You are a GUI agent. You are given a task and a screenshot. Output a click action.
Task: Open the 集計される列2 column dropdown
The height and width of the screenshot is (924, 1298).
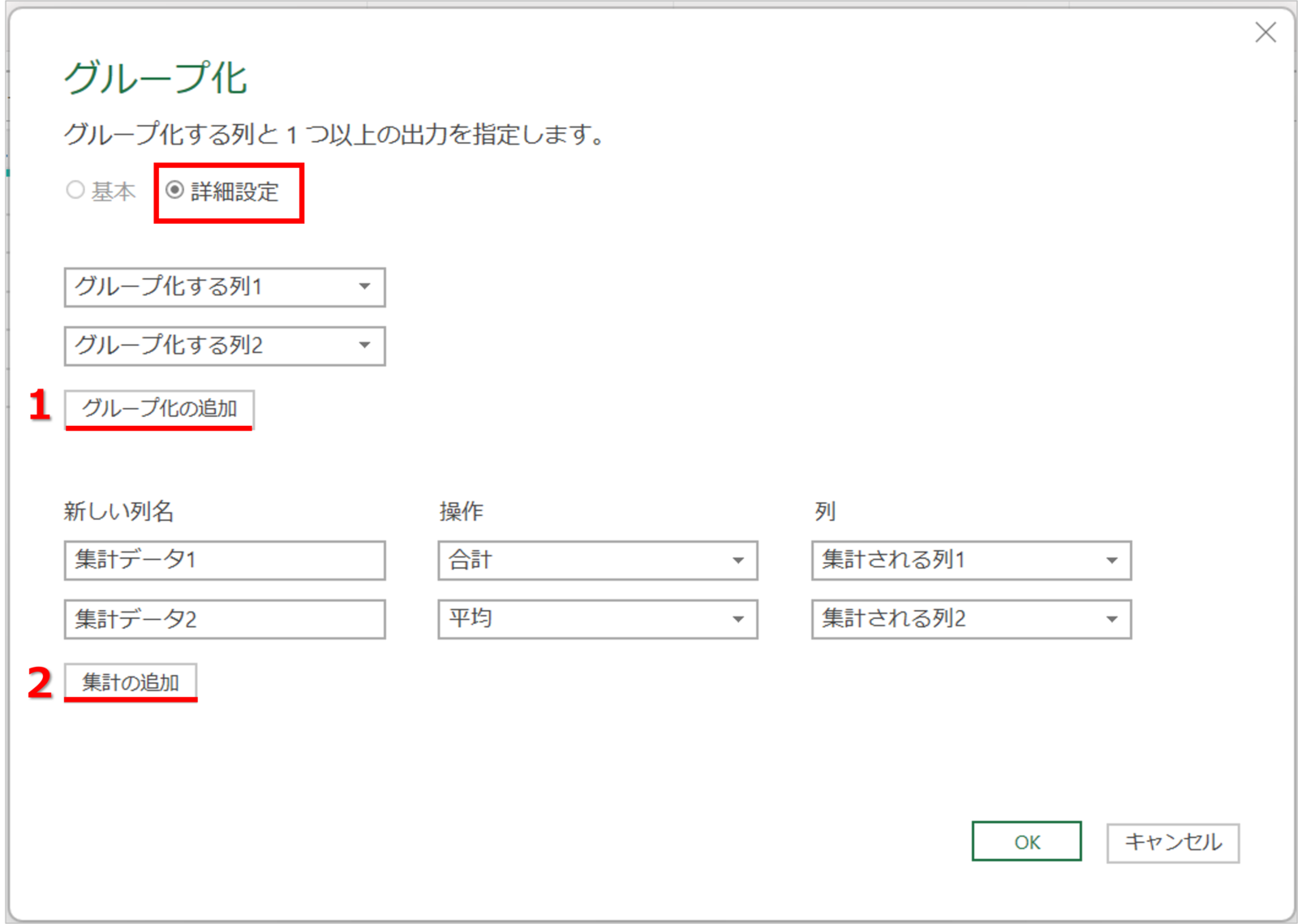click(971, 619)
